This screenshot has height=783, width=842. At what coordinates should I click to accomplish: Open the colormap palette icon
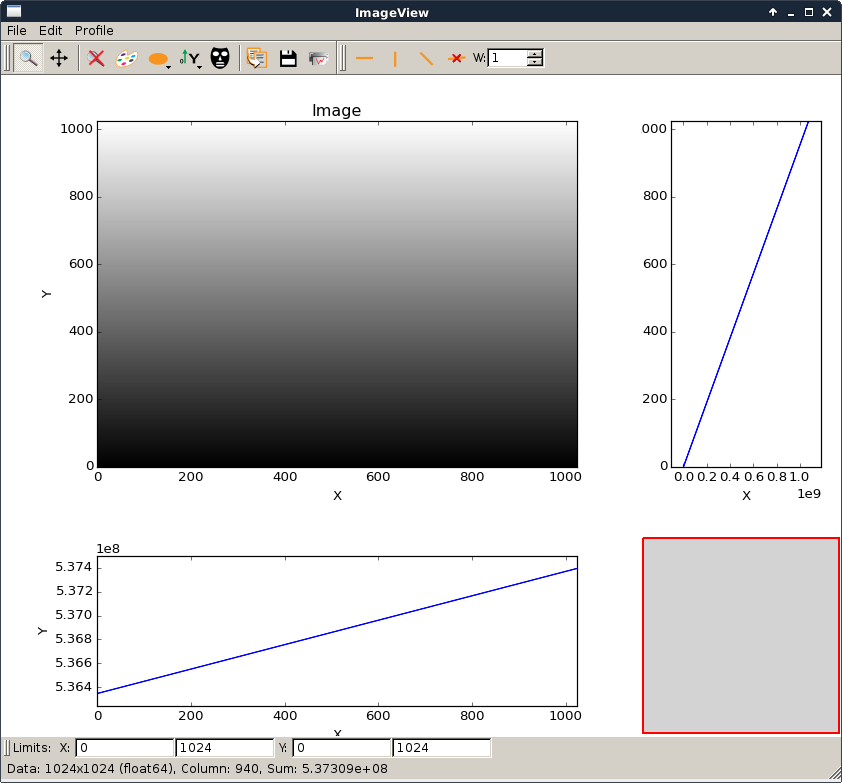click(125, 58)
